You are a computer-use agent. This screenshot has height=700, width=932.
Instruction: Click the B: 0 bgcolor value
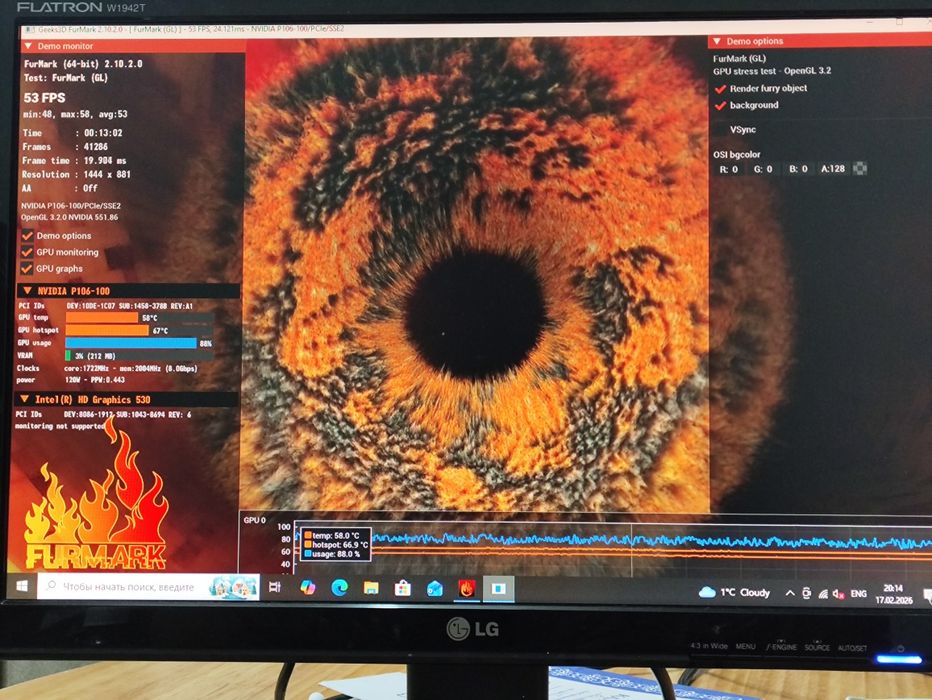pyautogui.click(x=798, y=169)
